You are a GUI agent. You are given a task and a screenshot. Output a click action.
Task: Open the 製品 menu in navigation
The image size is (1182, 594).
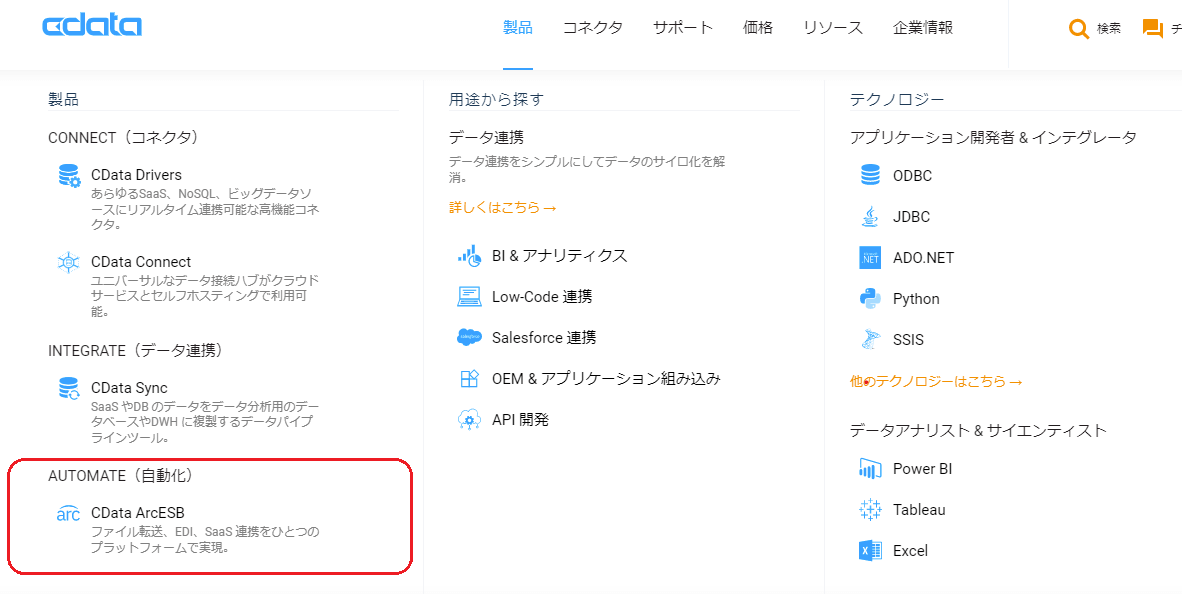pos(518,28)
